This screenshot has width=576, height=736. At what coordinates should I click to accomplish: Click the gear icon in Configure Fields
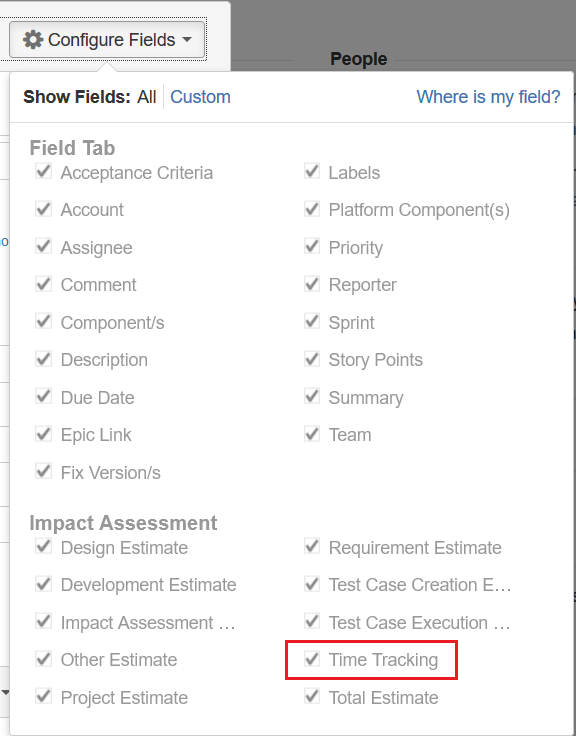[x=33, y=40]
